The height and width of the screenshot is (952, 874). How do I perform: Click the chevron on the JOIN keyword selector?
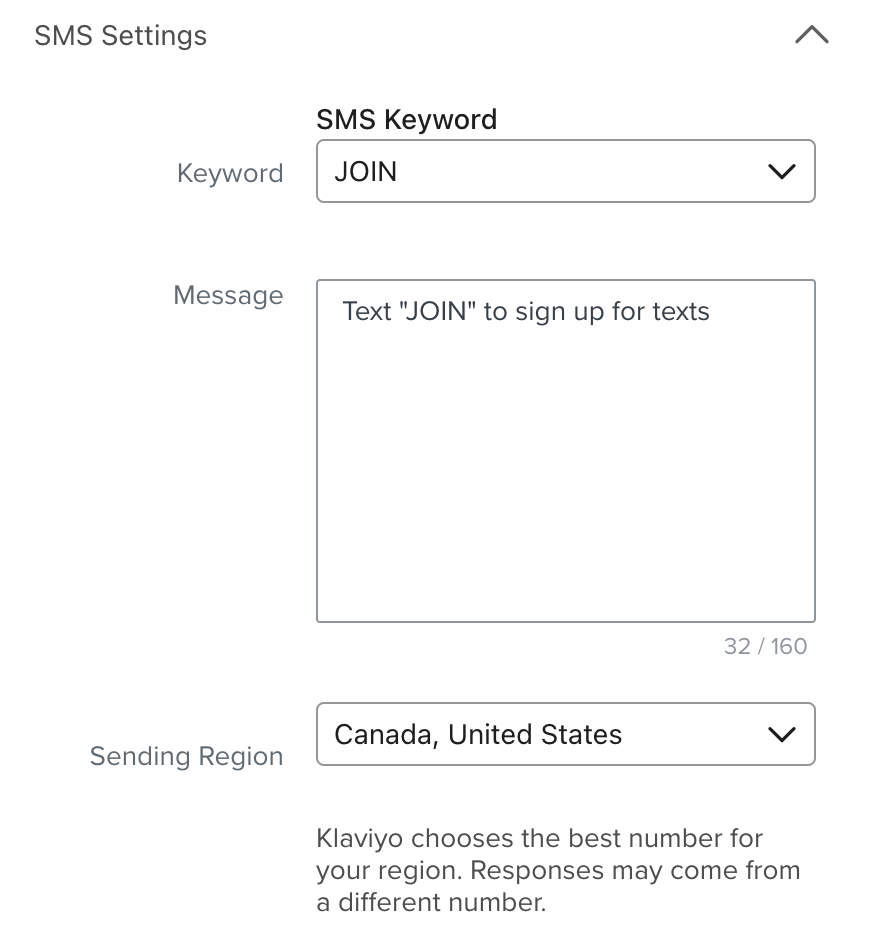pyautogui.click(x=785, y=171)
